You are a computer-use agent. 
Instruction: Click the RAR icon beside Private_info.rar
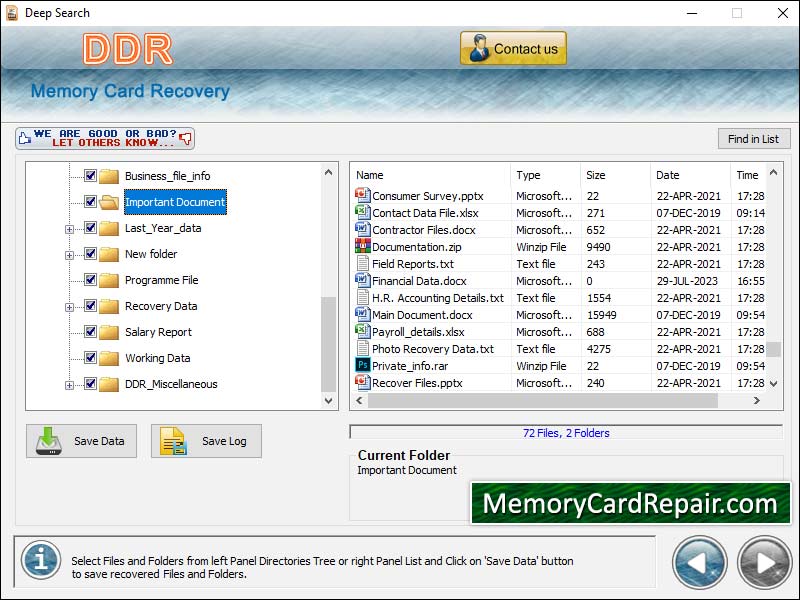[x=363, y=366]
